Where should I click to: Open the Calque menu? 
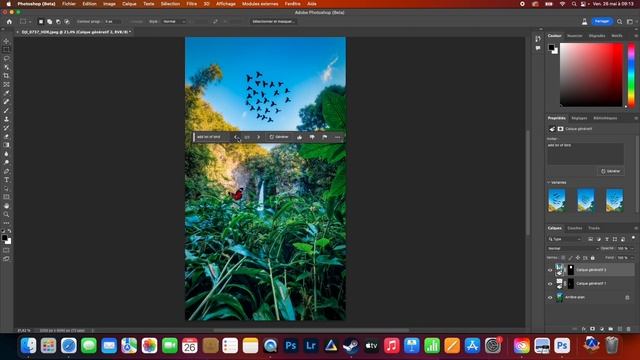[x=129, y=4]
